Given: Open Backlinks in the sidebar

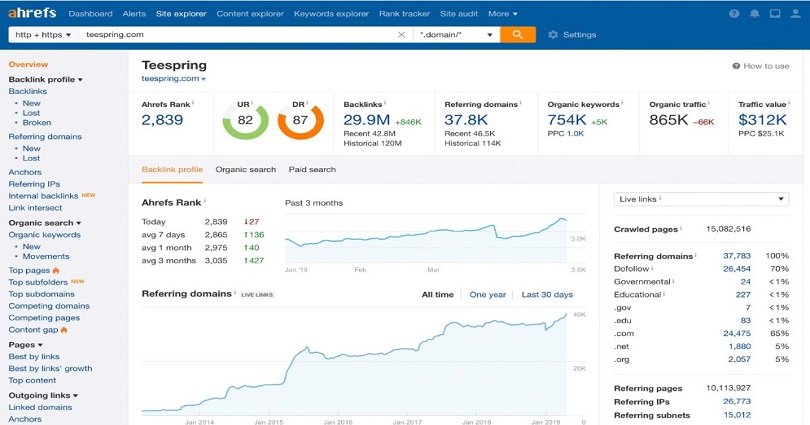Looking at the screenshot, I should point(28,91).
